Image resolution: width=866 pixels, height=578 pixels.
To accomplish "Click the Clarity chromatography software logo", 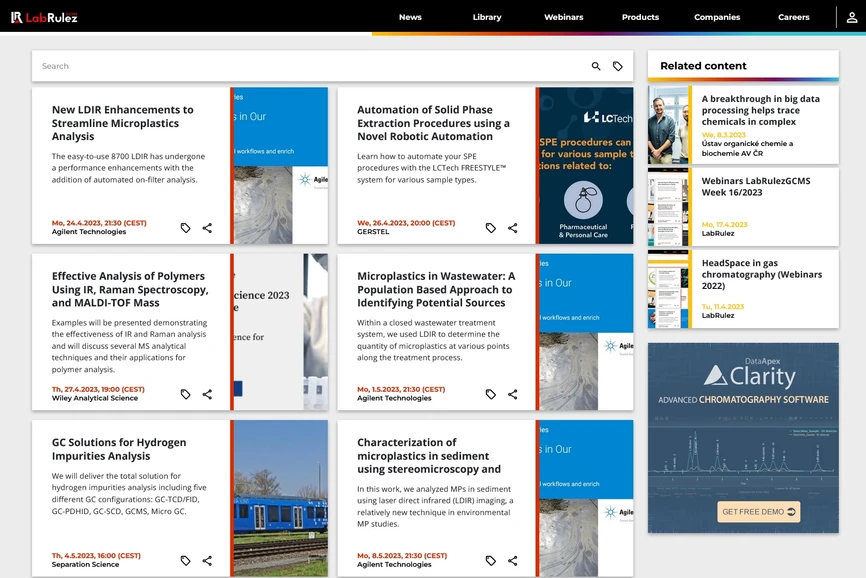I will point(749,375).
